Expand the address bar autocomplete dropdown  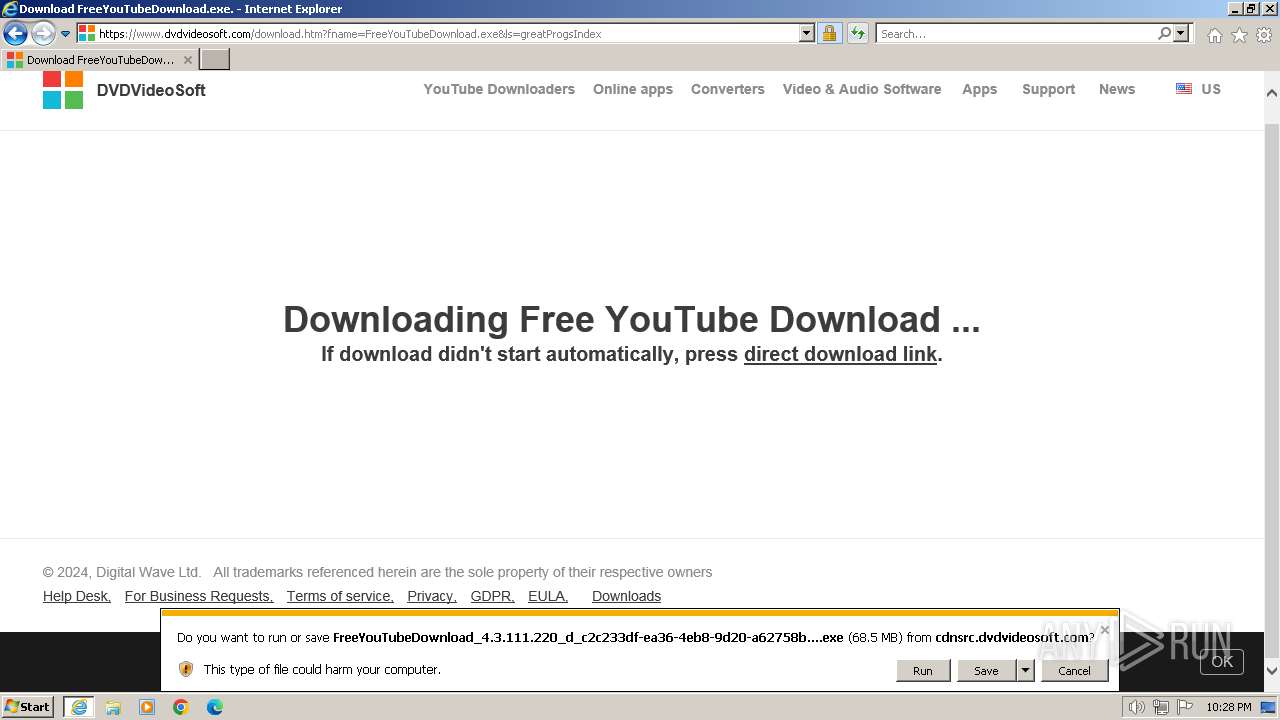(x=807, y=33)
